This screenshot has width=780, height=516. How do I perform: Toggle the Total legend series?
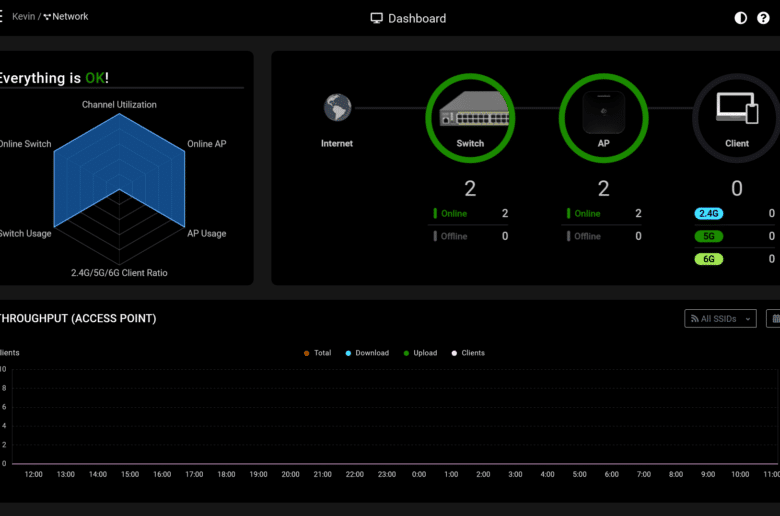pos(317,353)
